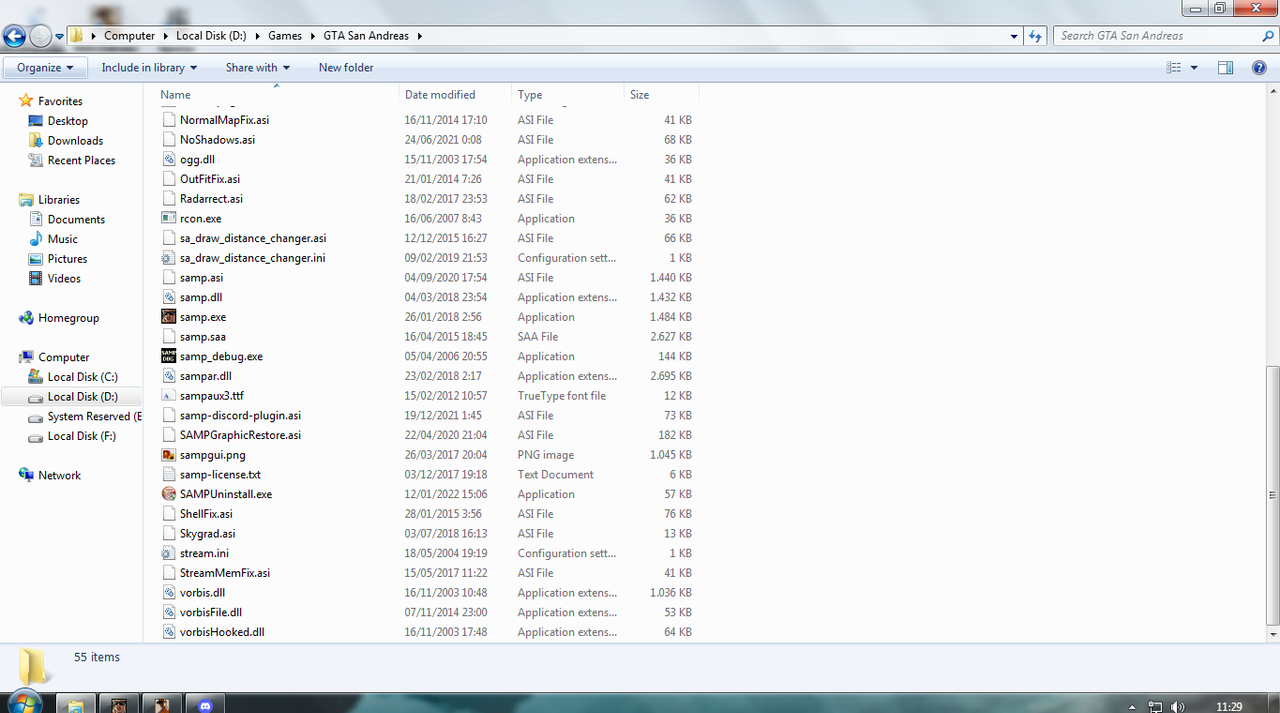Select samp.exe file icon
1280x713 pixels.
pyautogui.click(x=169, y=317)
